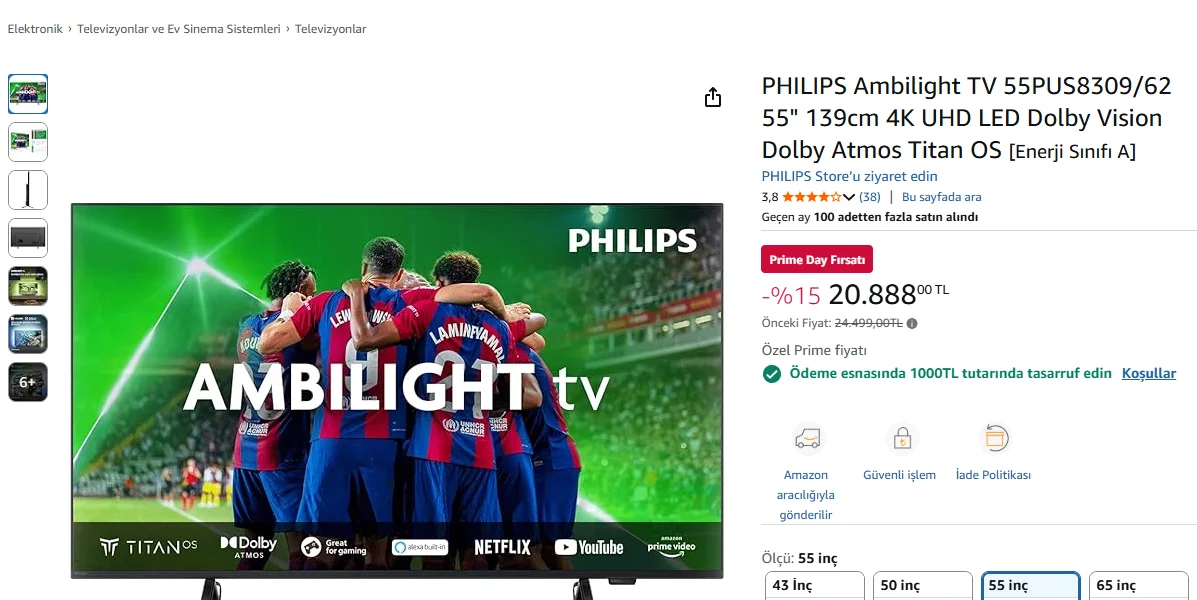Expand the star rating dropdown chevron

(849, 197)
